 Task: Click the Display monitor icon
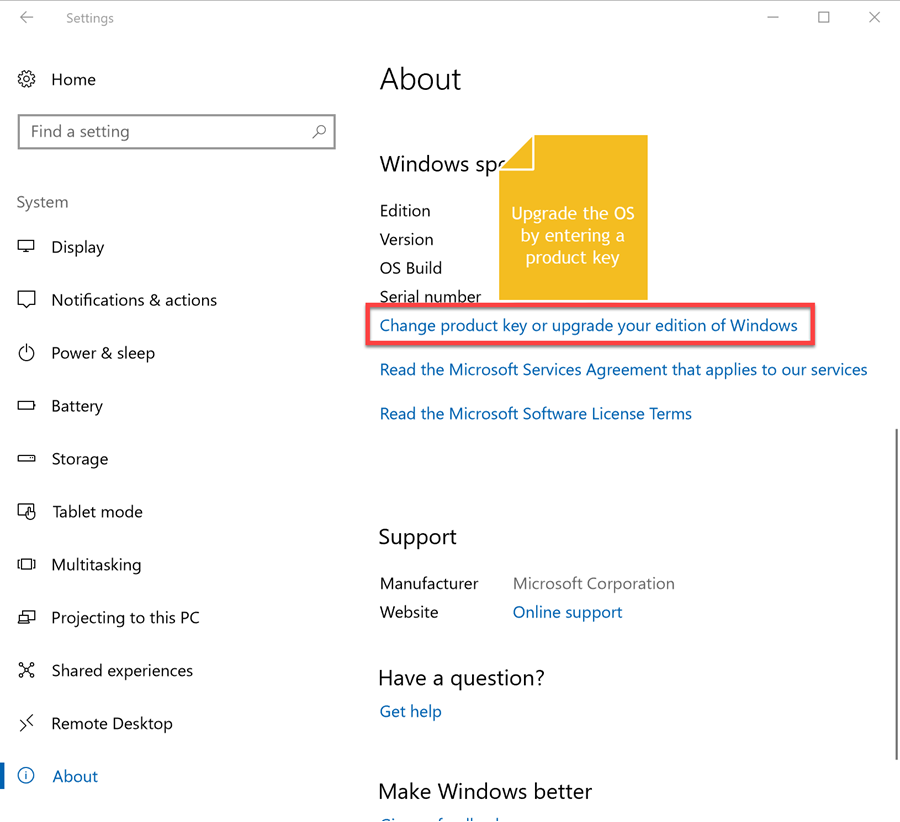(x=27, y=247)
